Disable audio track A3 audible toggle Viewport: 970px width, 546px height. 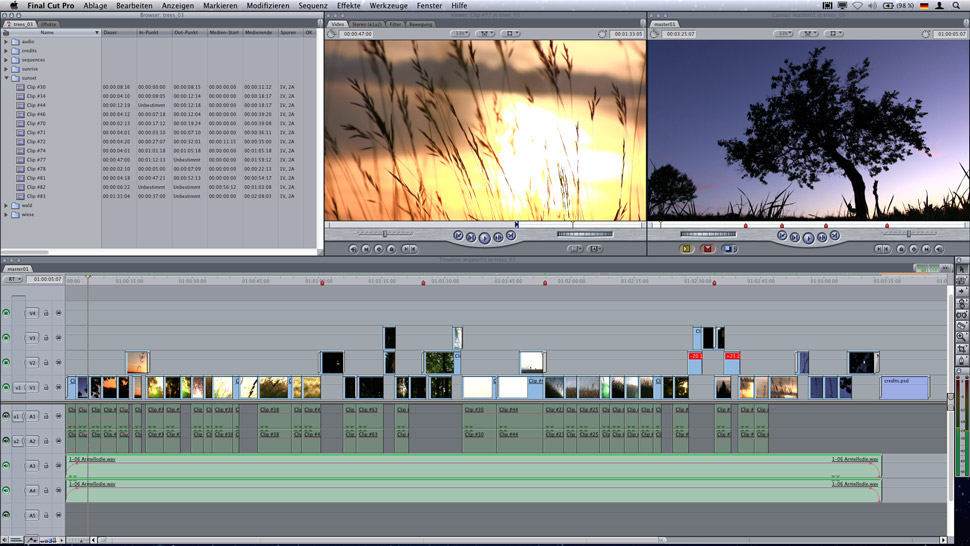6,466
